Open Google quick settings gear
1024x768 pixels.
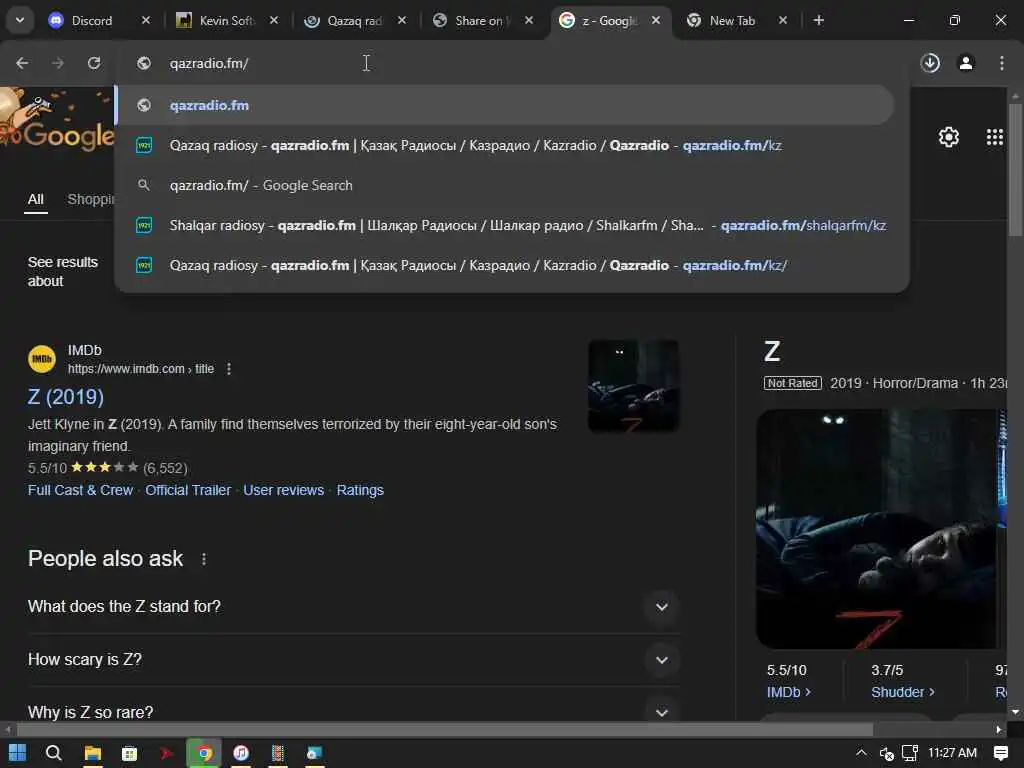[948, 137]
